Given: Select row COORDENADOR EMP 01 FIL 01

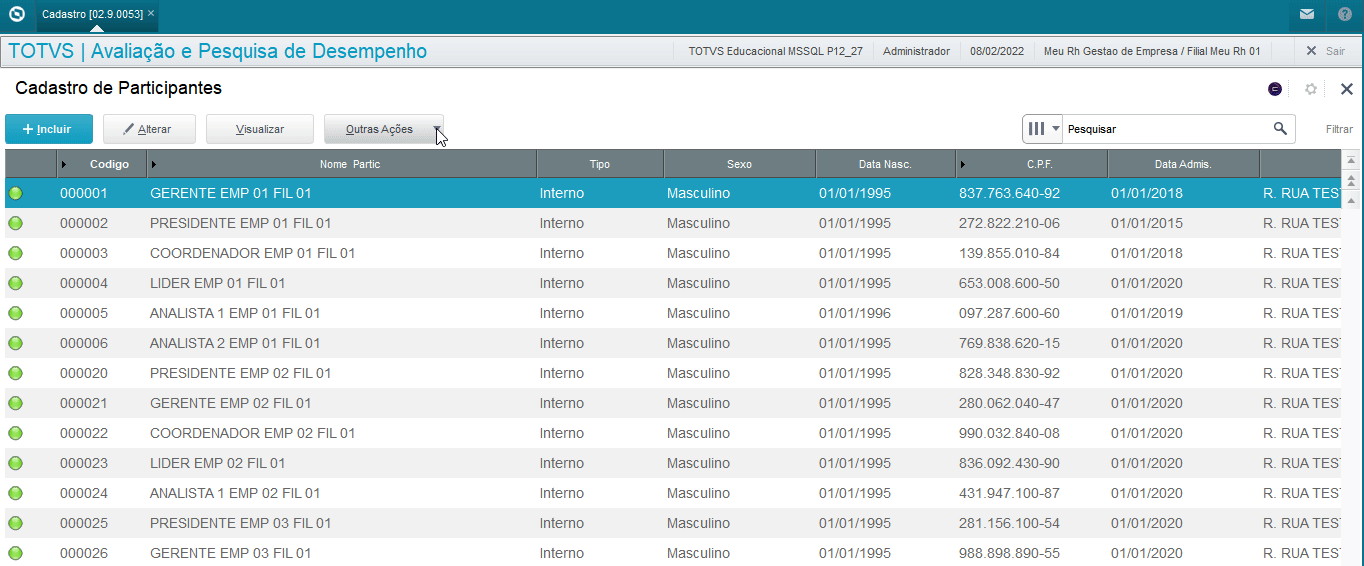Looking at the screenshot, I should point(672,253).
